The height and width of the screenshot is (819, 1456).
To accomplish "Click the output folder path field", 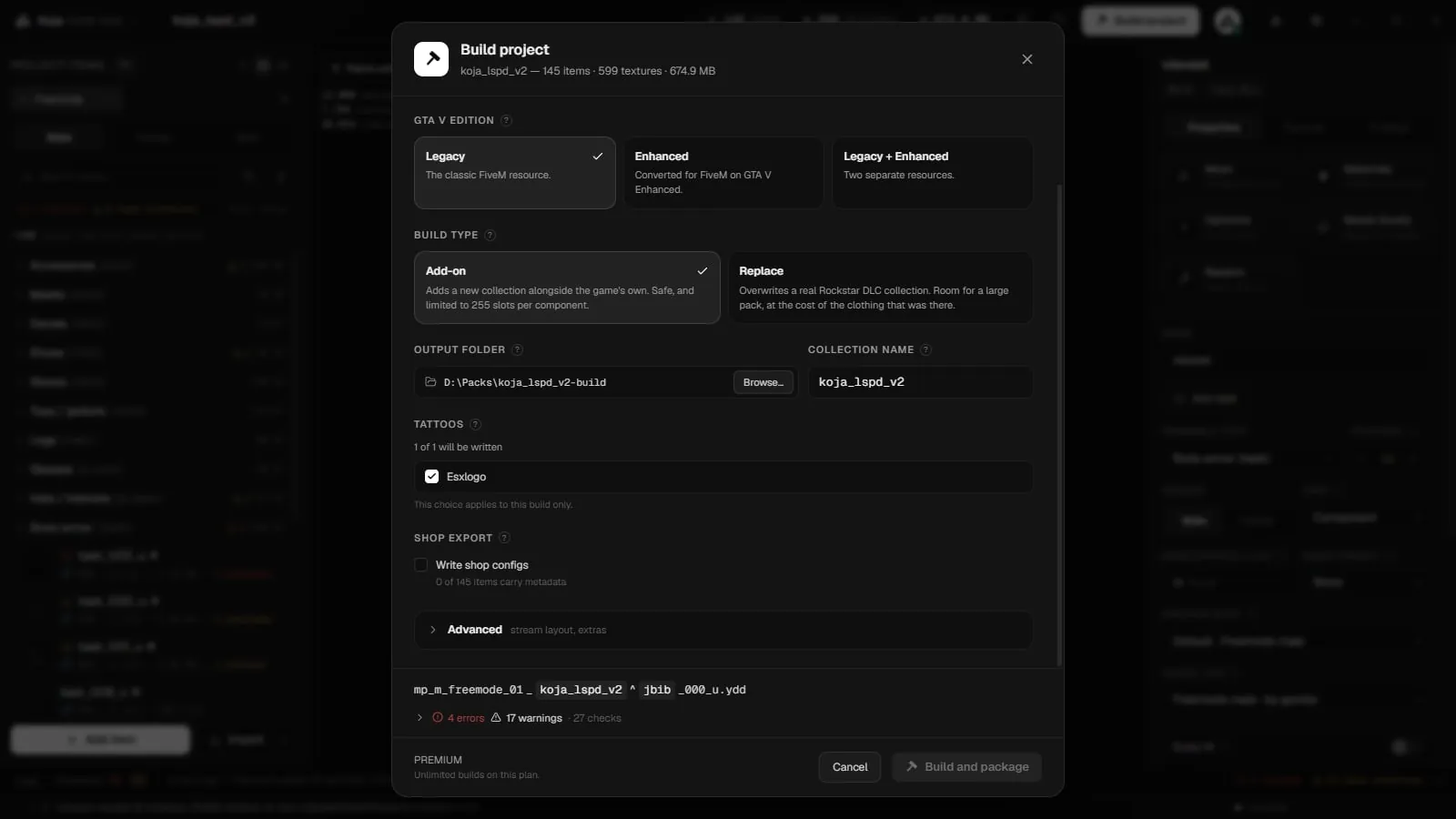I will tap(605, 382).
